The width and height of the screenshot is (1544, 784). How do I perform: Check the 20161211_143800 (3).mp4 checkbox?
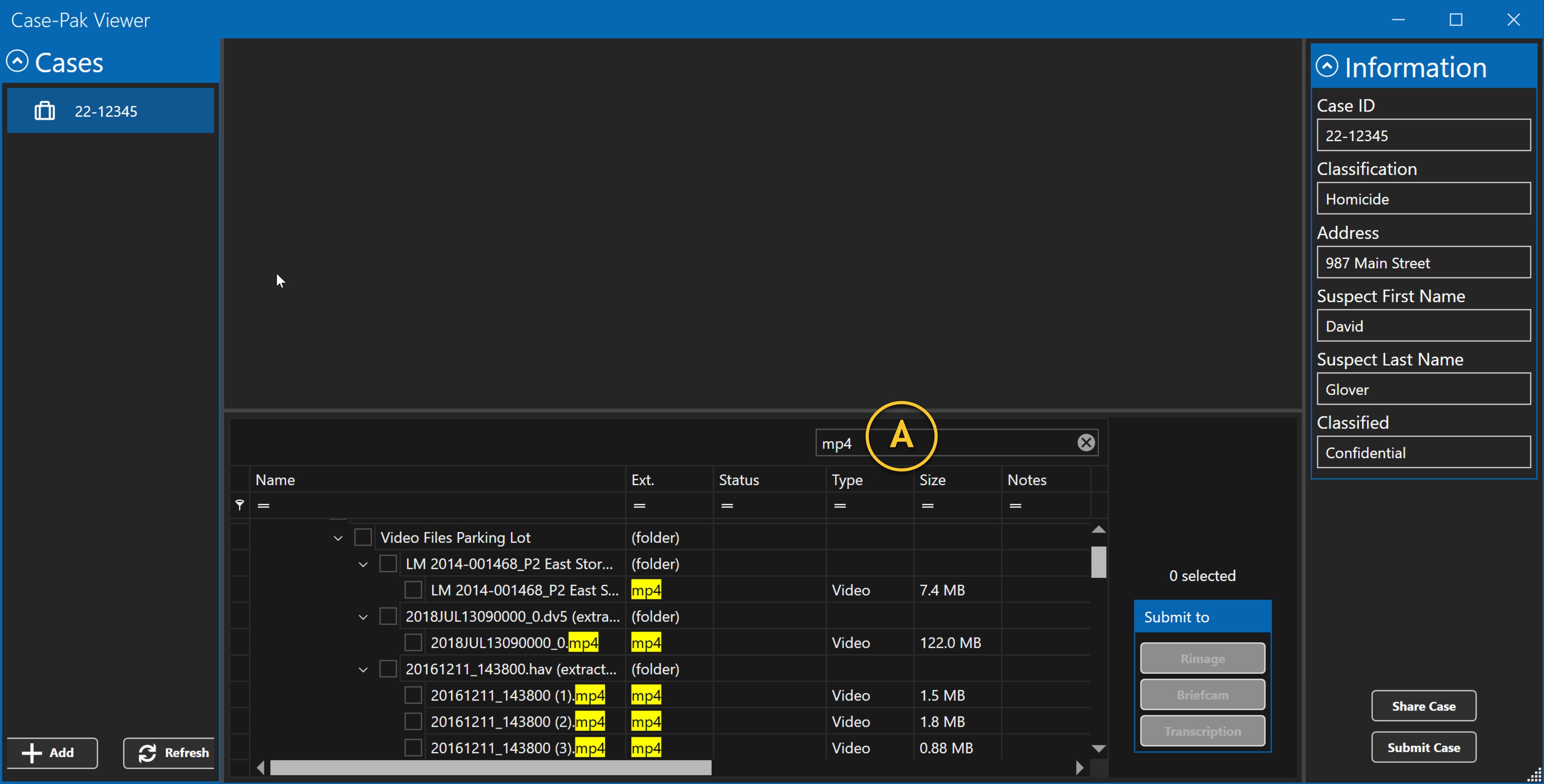click(414, 748)
